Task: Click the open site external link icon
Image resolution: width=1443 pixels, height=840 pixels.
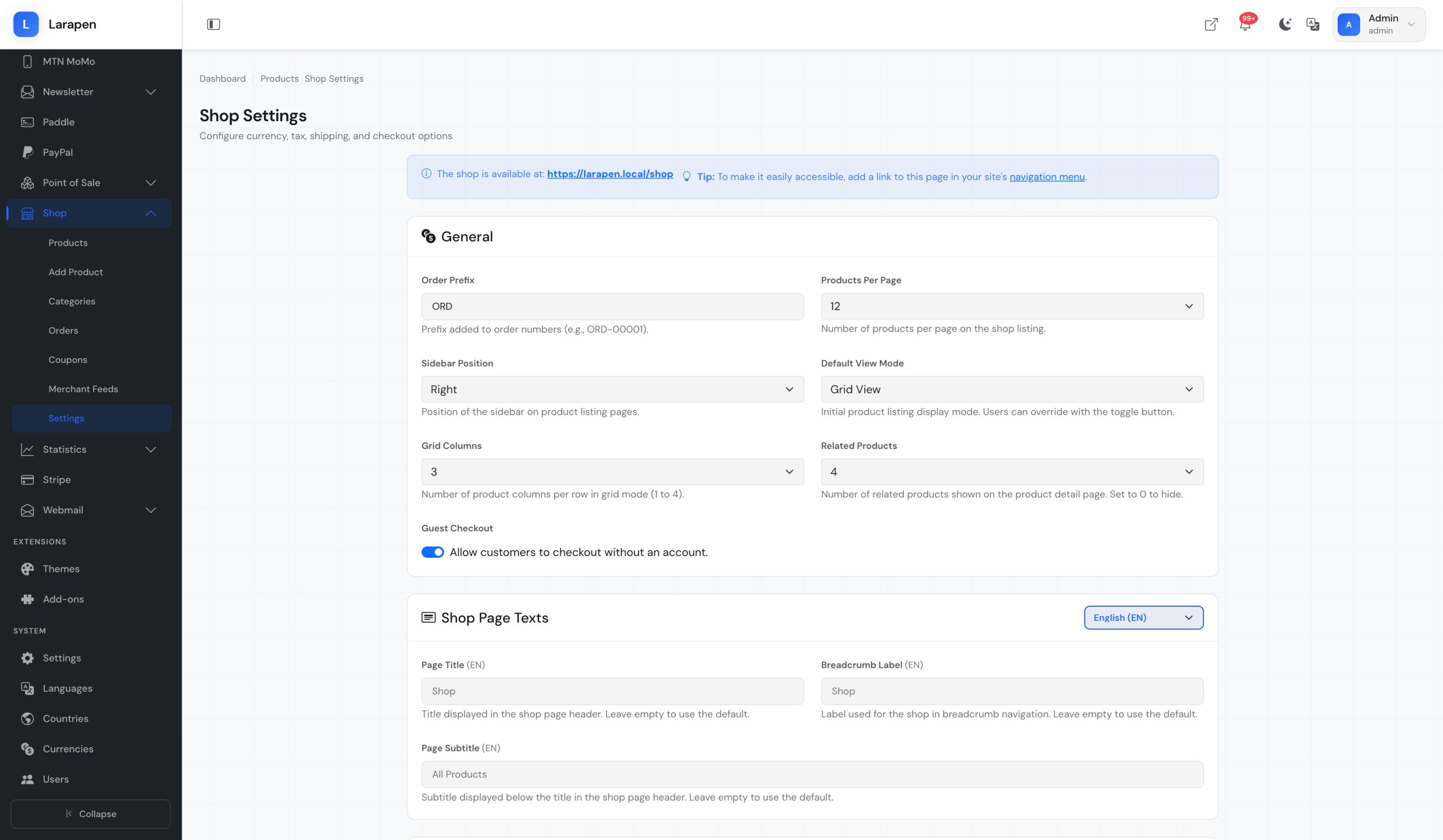Action: 1211,24
